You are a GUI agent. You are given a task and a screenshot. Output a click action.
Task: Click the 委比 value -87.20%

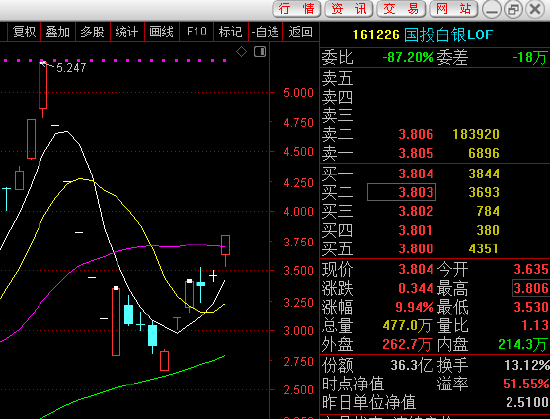(408, 58)
